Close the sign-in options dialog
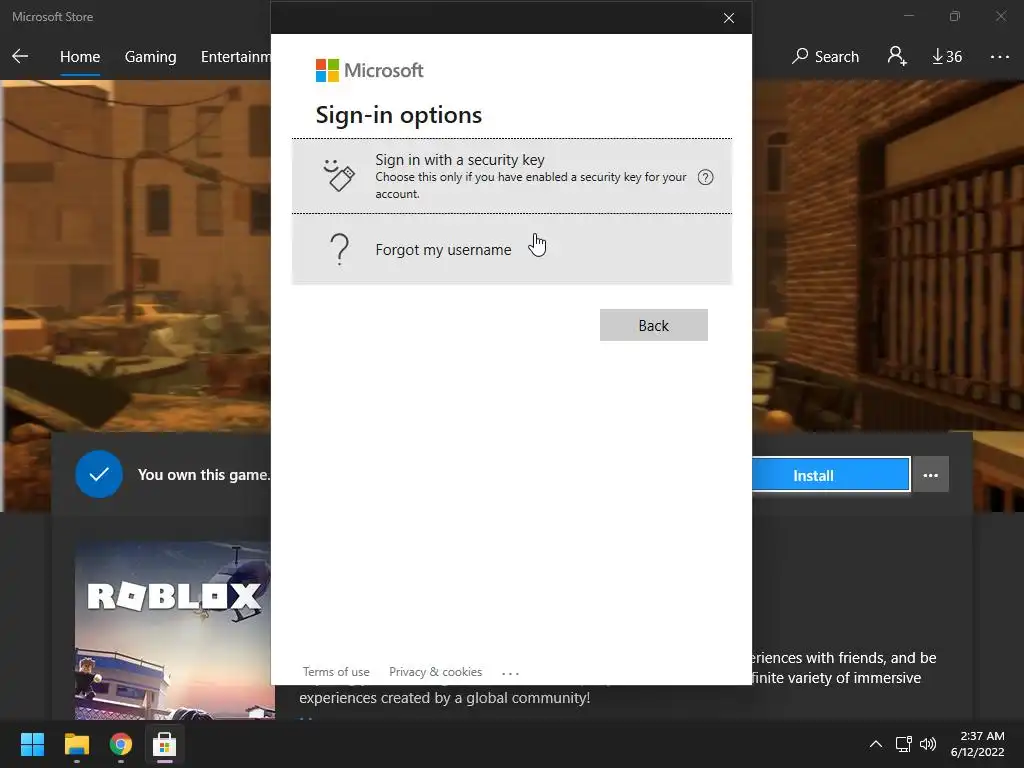 click(729, 18)
